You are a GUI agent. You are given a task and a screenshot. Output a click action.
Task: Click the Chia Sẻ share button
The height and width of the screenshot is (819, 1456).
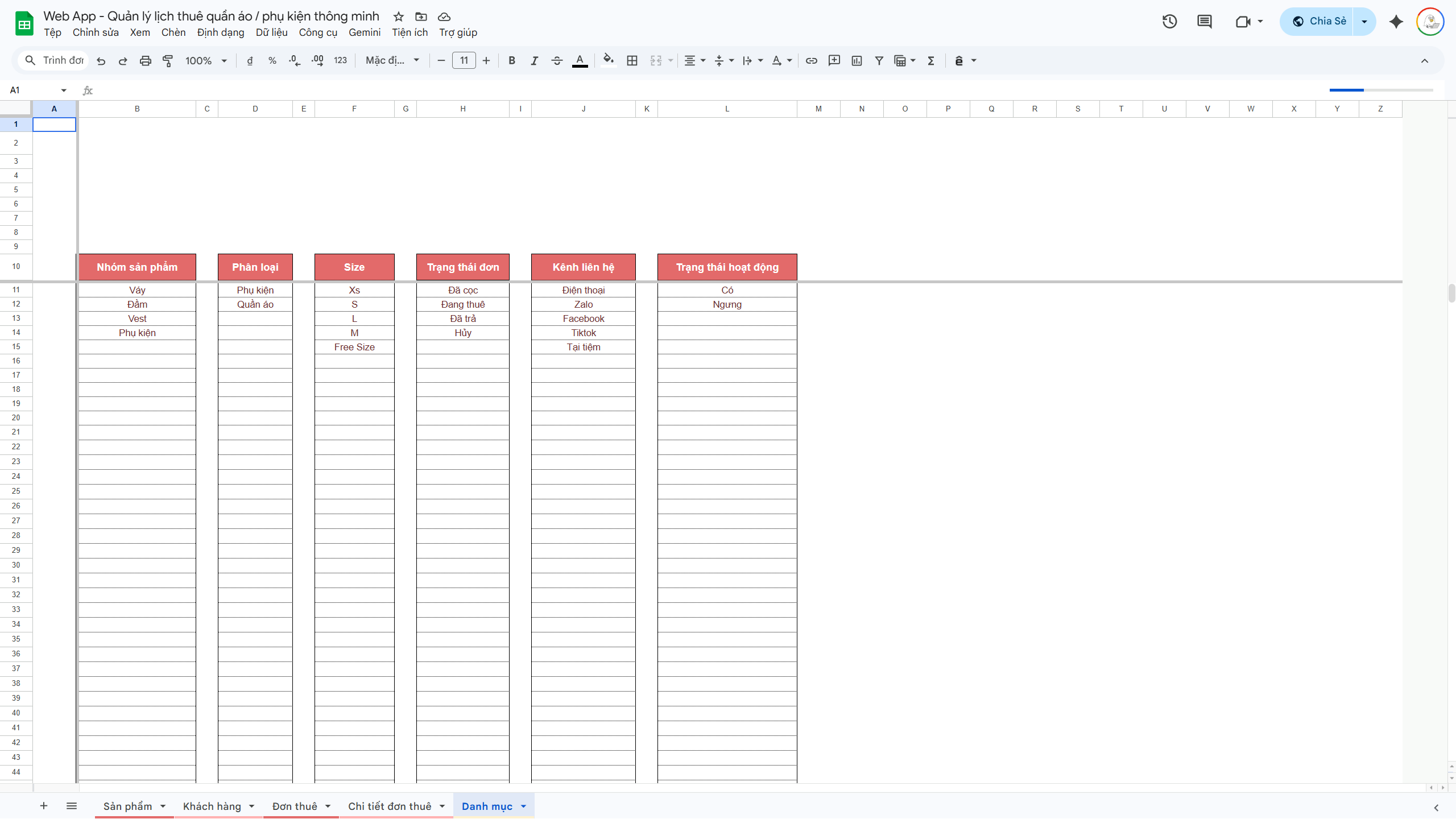pyautogui.click(x=1318, y=22)
